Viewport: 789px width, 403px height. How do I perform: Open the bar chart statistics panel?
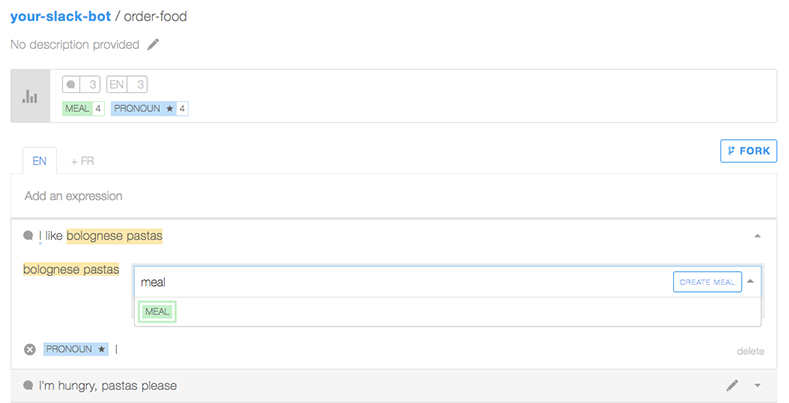[x=30, y=96]
